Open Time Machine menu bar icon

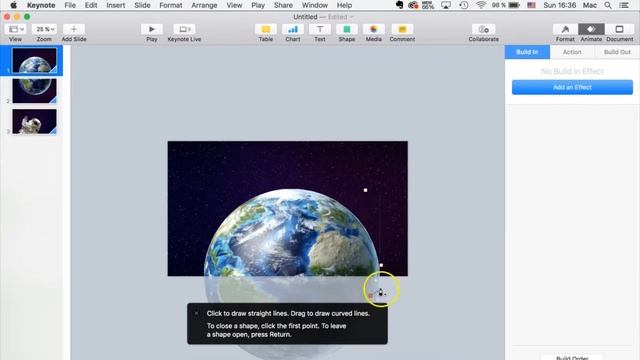[464, 5]
